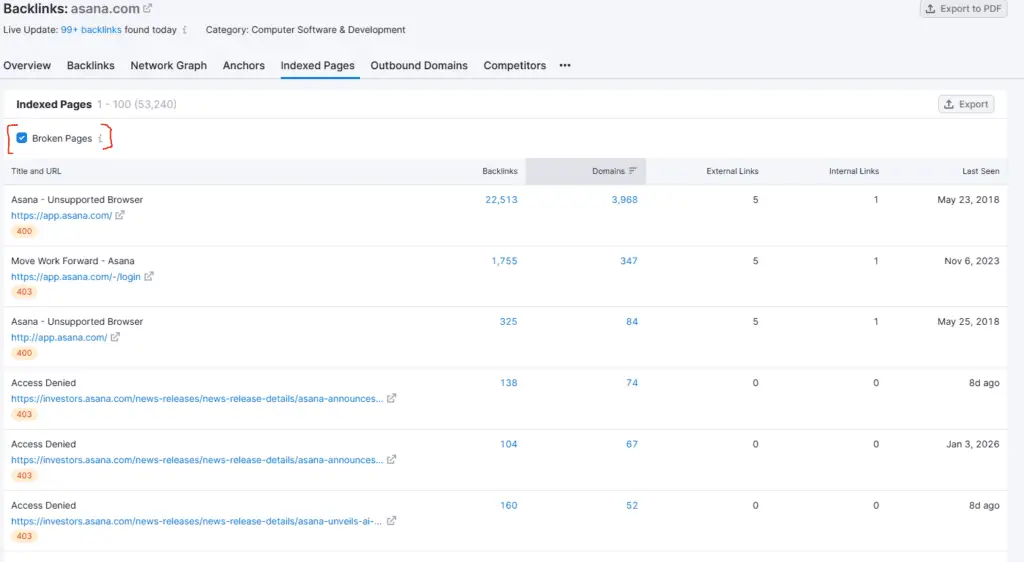Switch to the Overview tab
The height and width of the screenshot is (562, 1024).
point(27,65)
